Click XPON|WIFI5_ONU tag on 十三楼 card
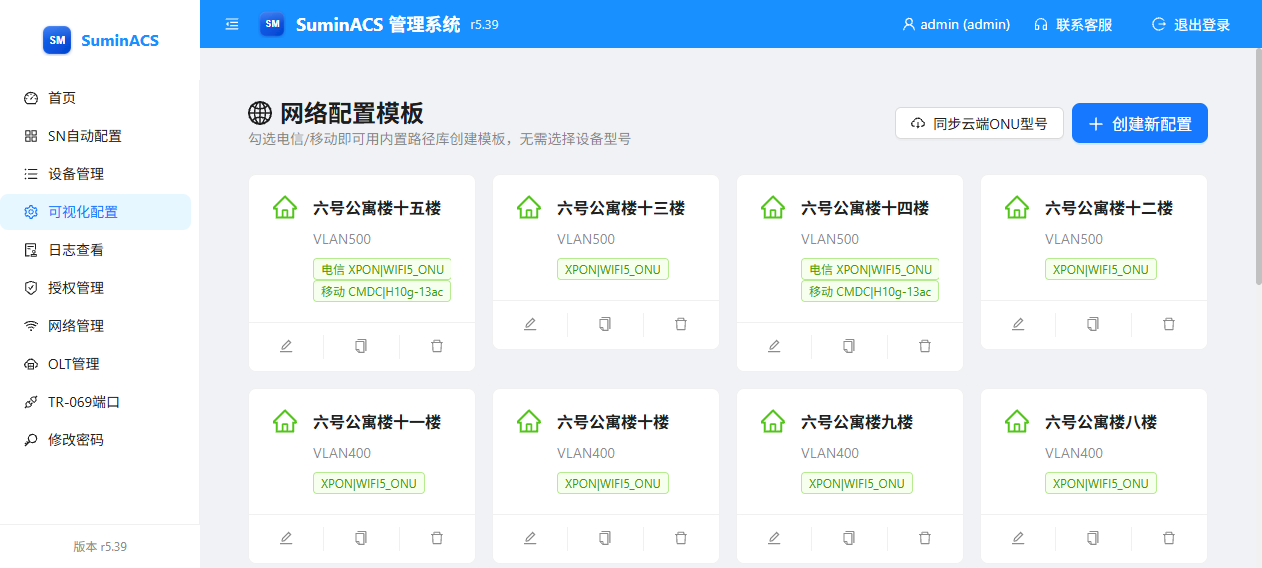1262x568 pixels. (613, 269)
